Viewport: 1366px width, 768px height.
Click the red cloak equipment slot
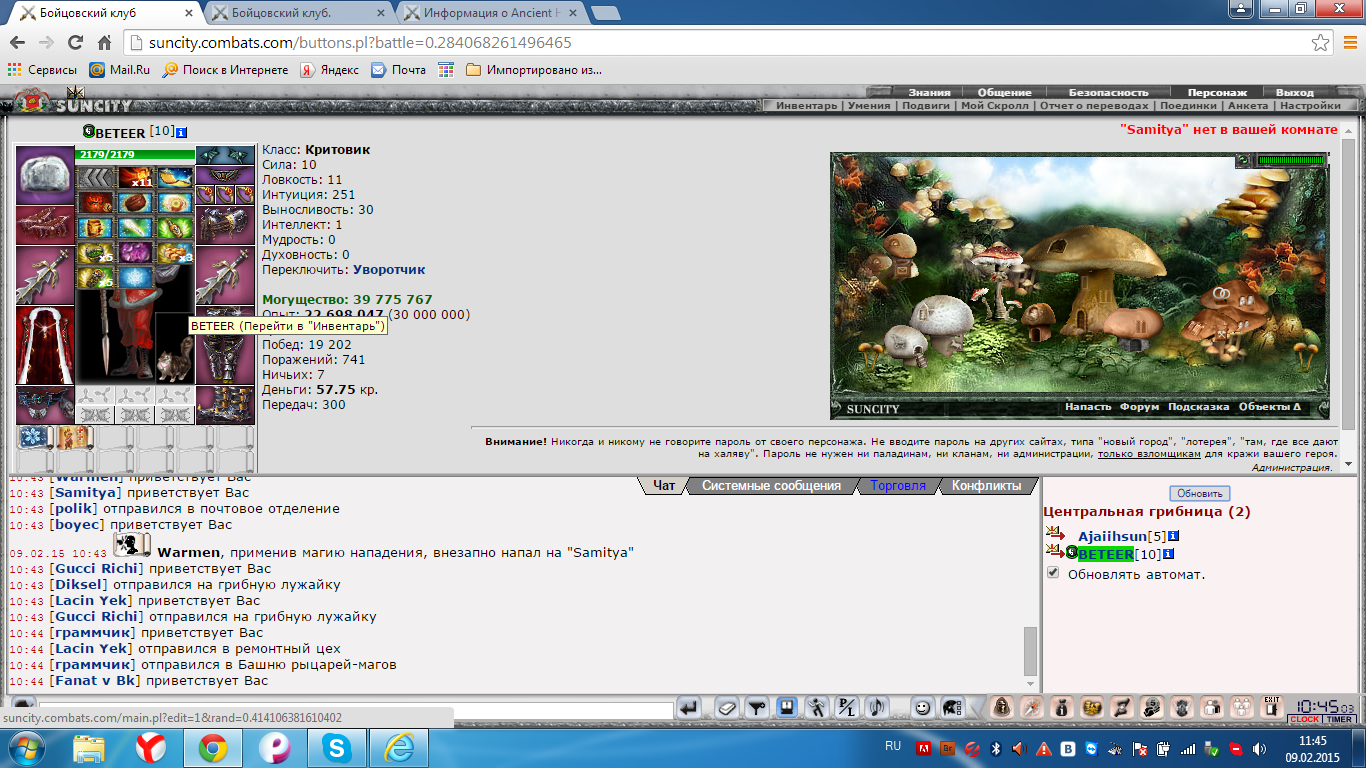click(45, 345)
